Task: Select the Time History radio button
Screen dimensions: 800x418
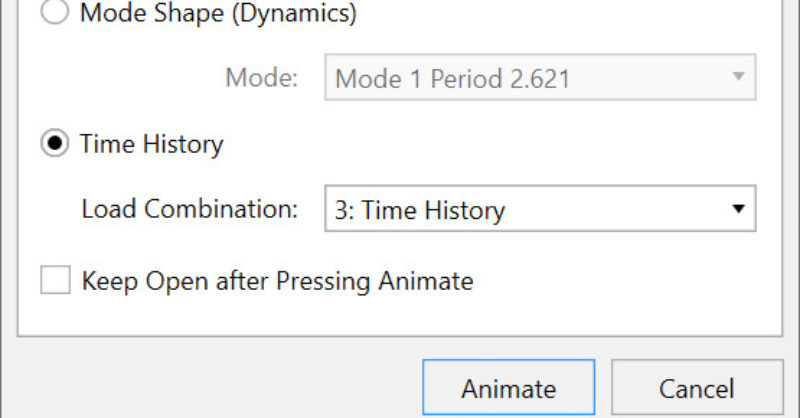Action: pos(53,144)
